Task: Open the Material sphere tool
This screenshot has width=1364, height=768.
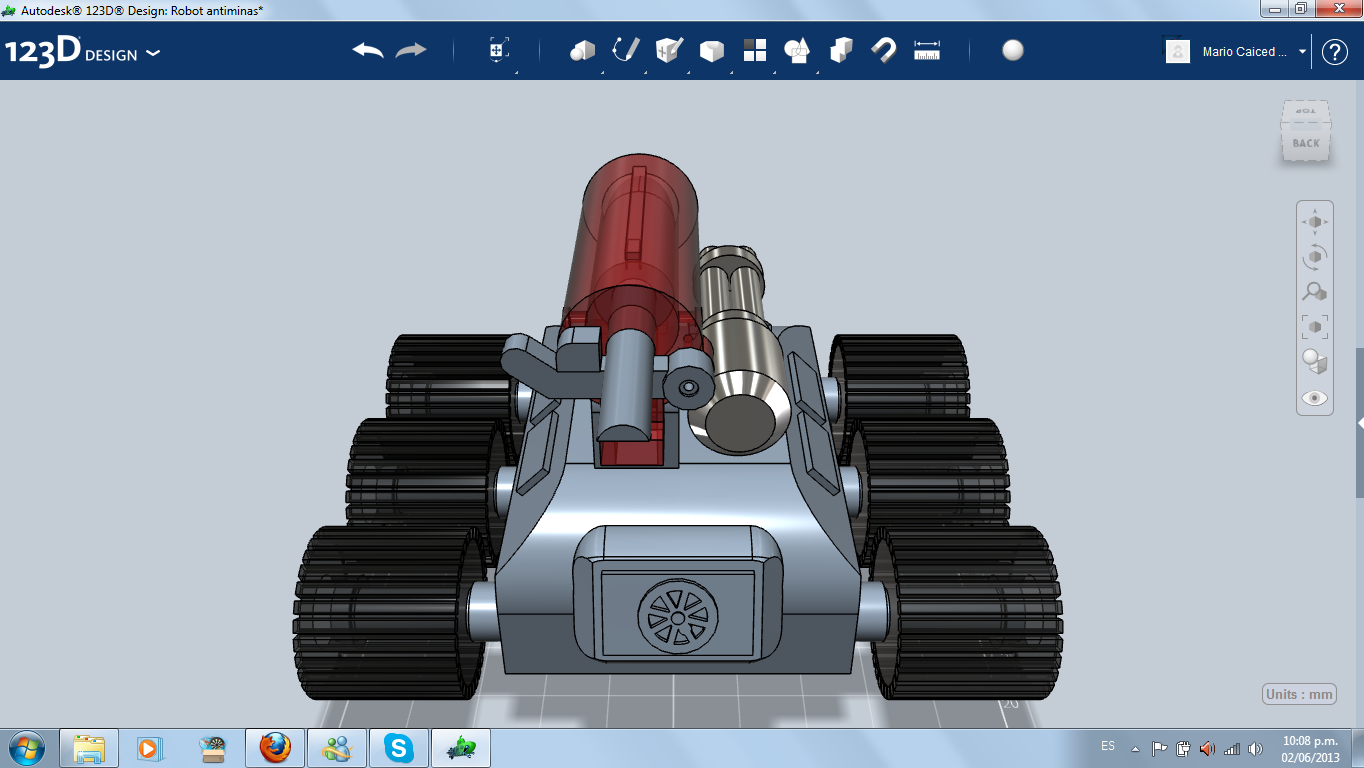Action: [1013, 50]
